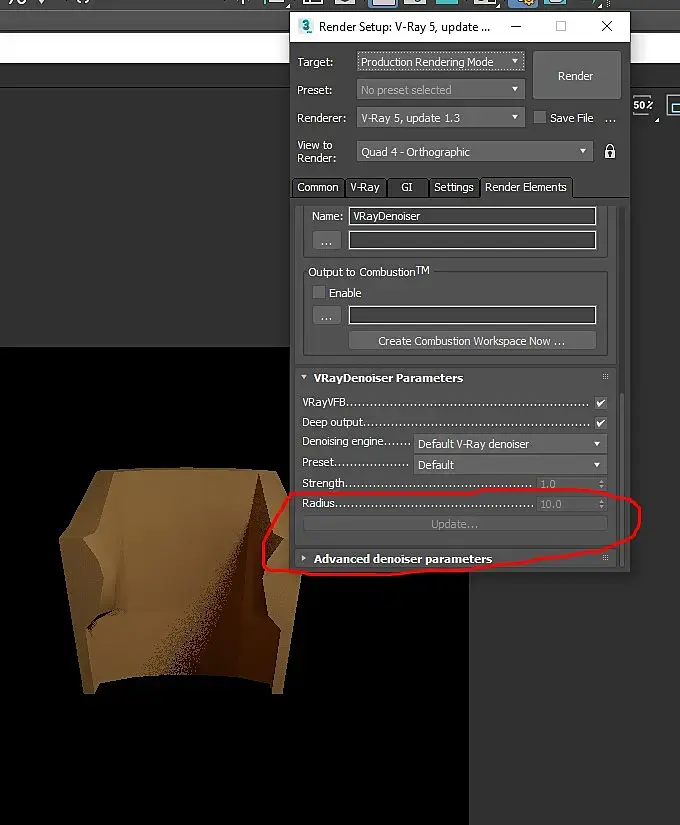The height and width of the screenshot is (825, 680).
Task: Select the Render Elements tab
Action: point(526,187)
